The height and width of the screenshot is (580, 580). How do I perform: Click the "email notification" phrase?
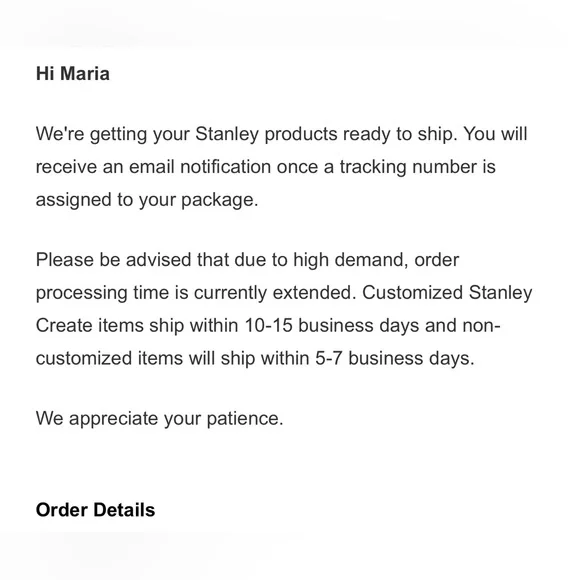pos(200,167)
